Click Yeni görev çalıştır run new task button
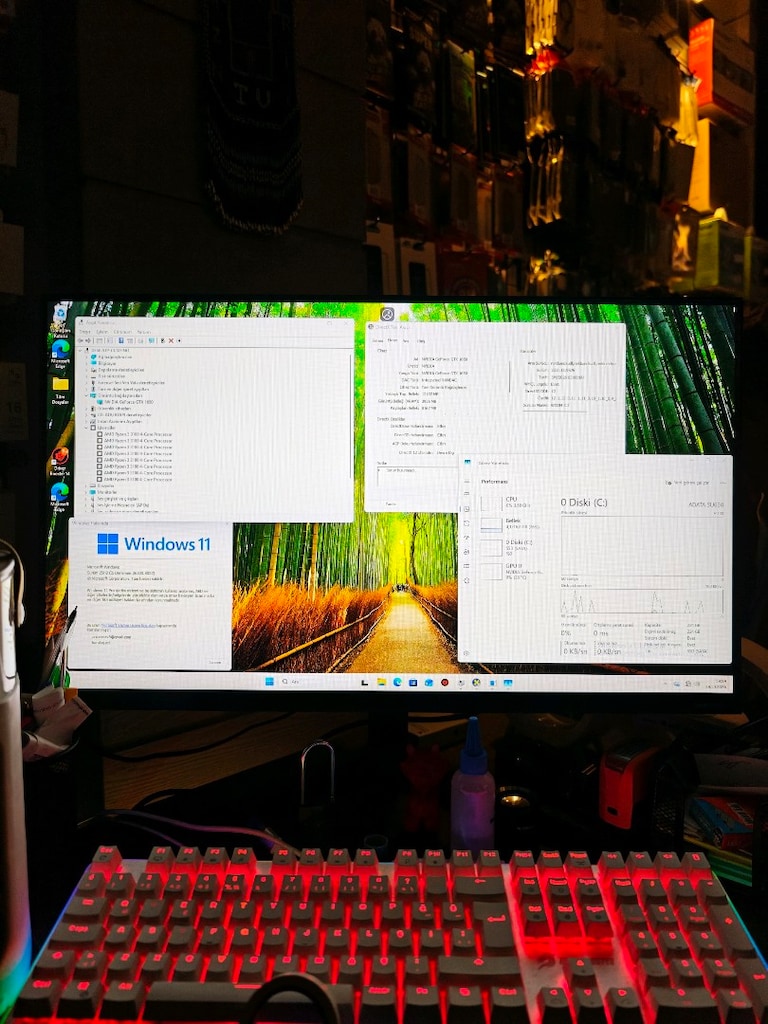This screenshot has height=1024, width=768. (686, 483)
